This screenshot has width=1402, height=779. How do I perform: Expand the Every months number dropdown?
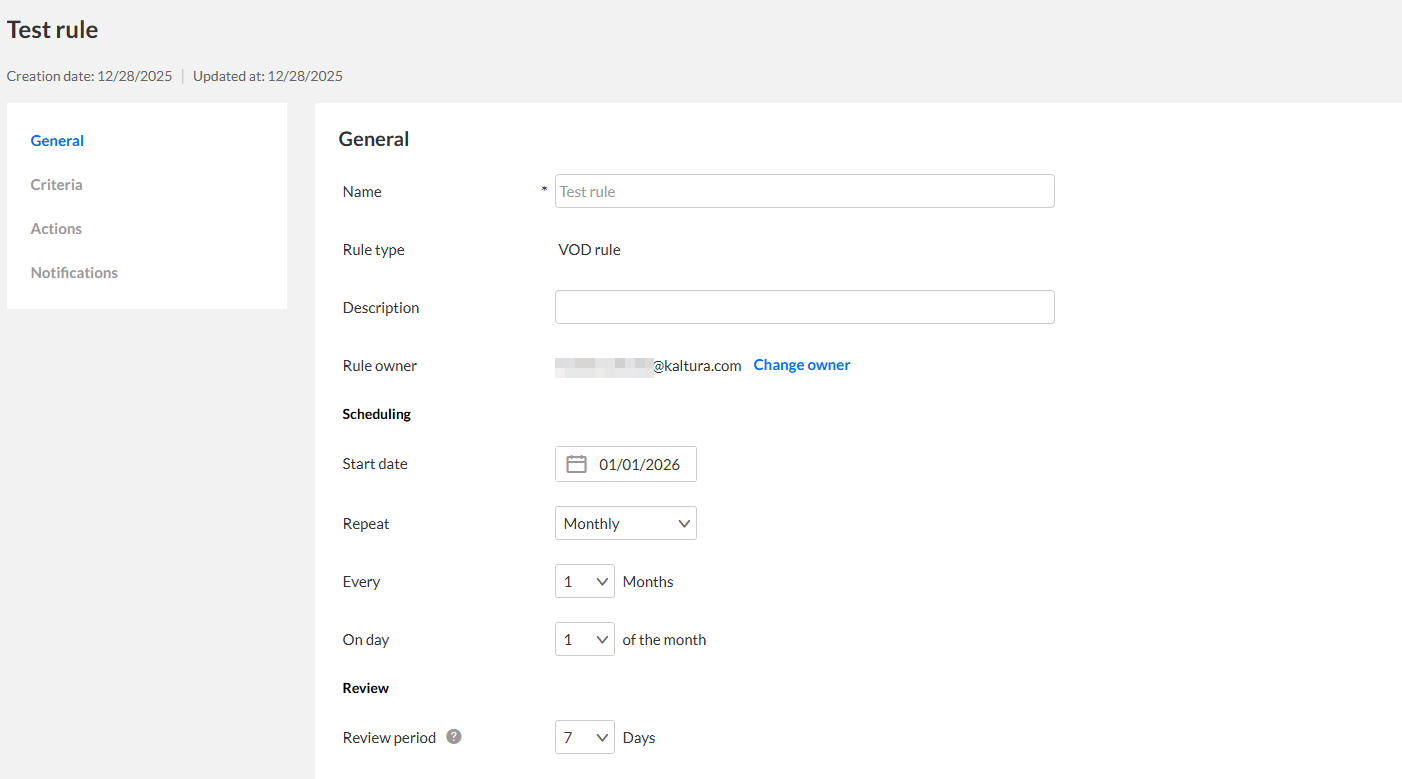click(x=584, y=581)
